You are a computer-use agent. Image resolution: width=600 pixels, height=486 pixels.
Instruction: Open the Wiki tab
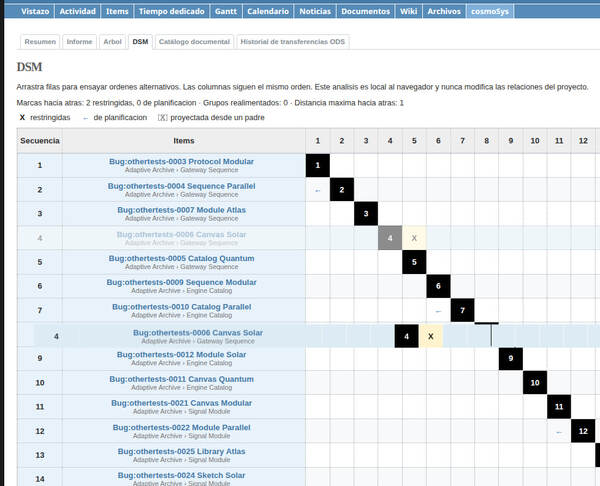click(409, 11)
